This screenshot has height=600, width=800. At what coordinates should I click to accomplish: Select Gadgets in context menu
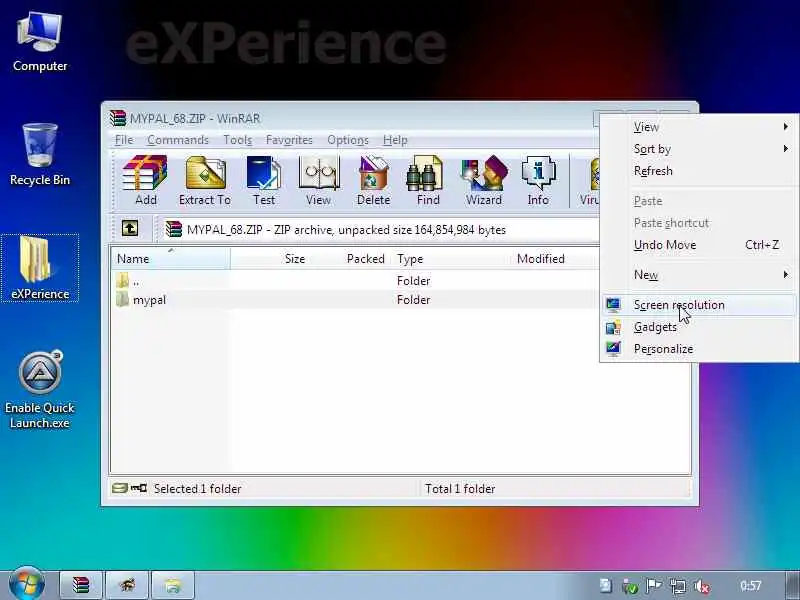click(x=698, y=327)
